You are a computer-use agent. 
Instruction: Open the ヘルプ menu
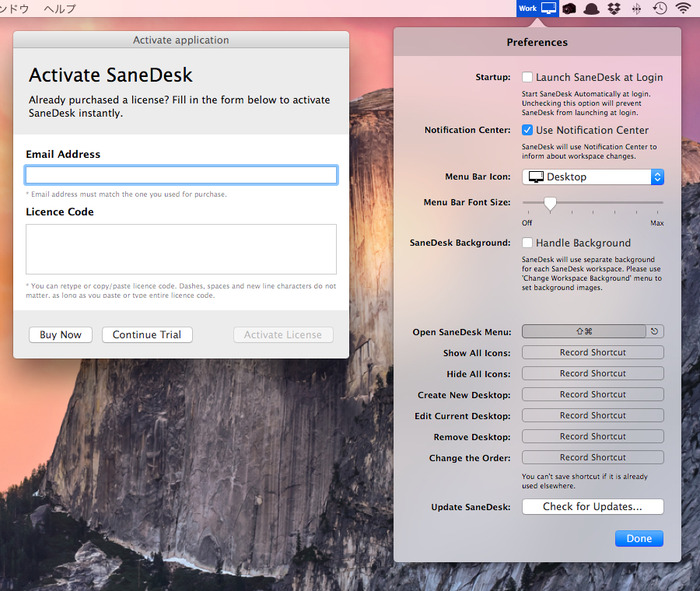click(60, 8)
